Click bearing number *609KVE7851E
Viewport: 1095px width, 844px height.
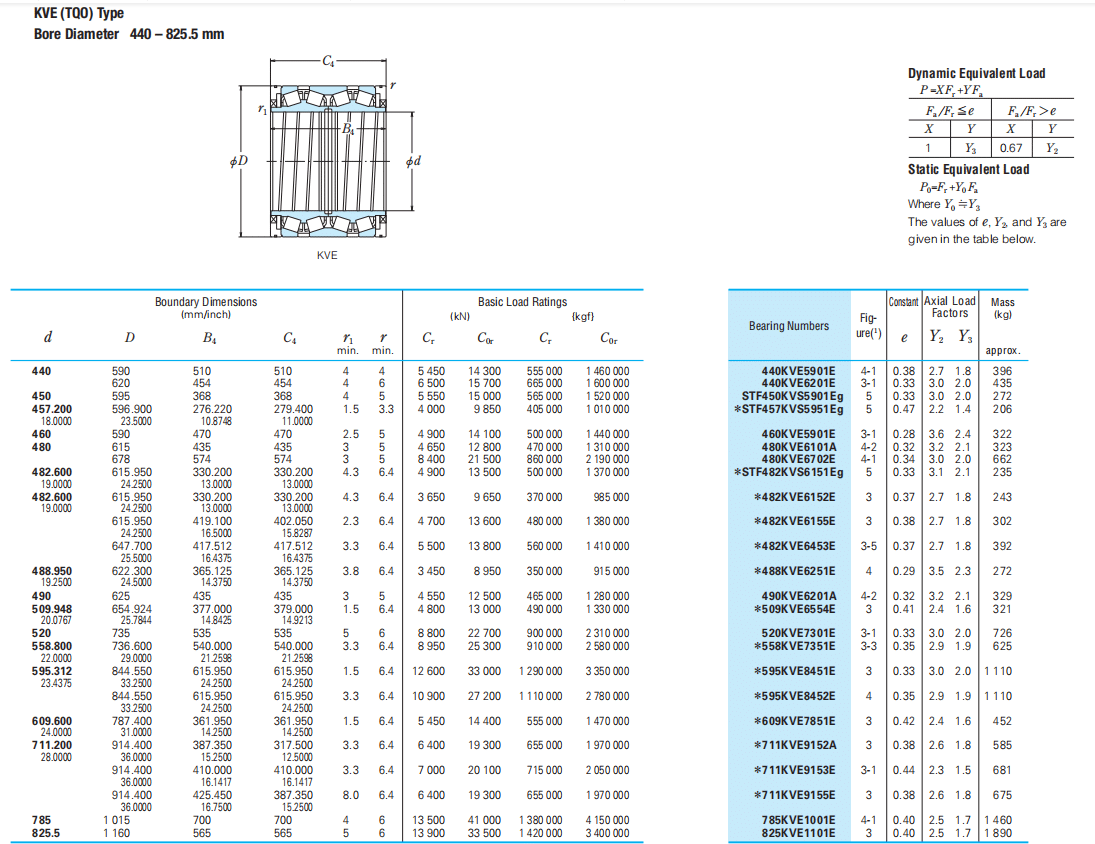click(794, 720)
